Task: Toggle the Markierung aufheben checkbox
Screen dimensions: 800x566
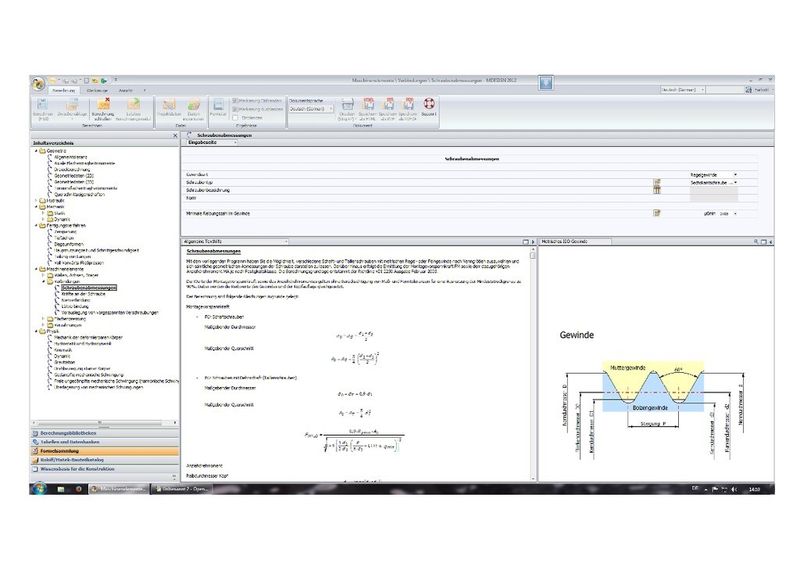Action: [235, 109]
